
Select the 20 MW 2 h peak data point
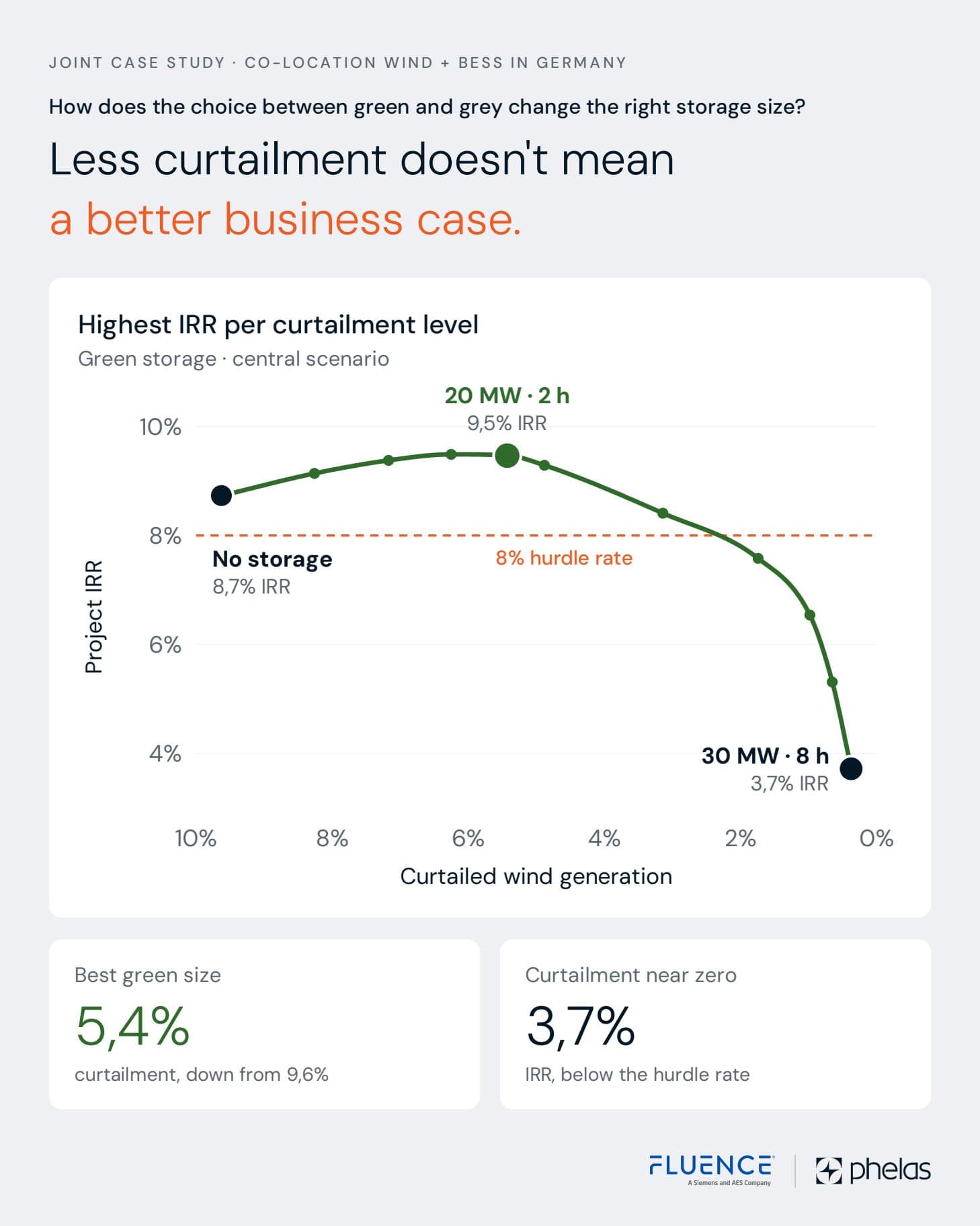click(x=507, y=456)
